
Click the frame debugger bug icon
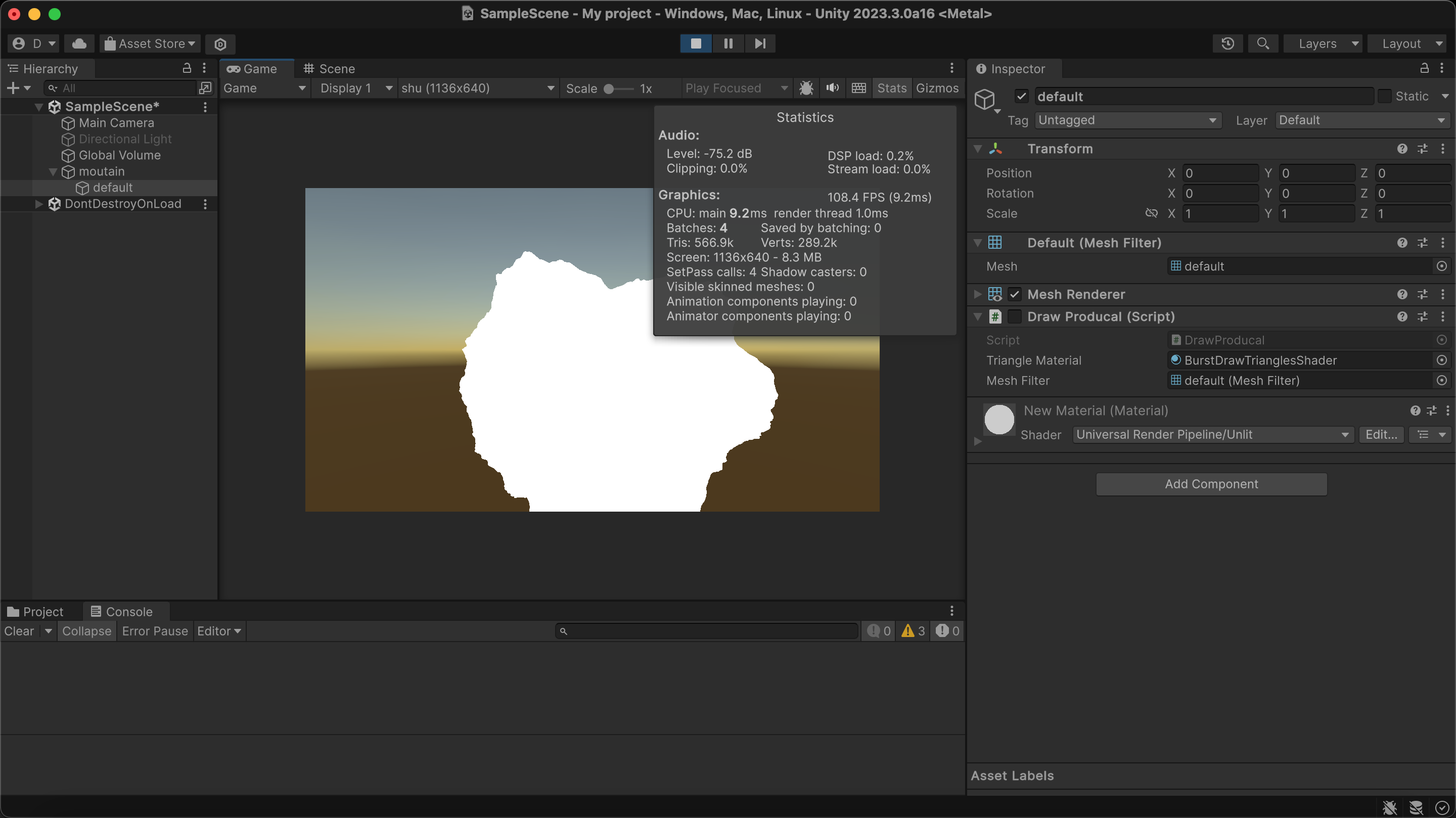806,88
